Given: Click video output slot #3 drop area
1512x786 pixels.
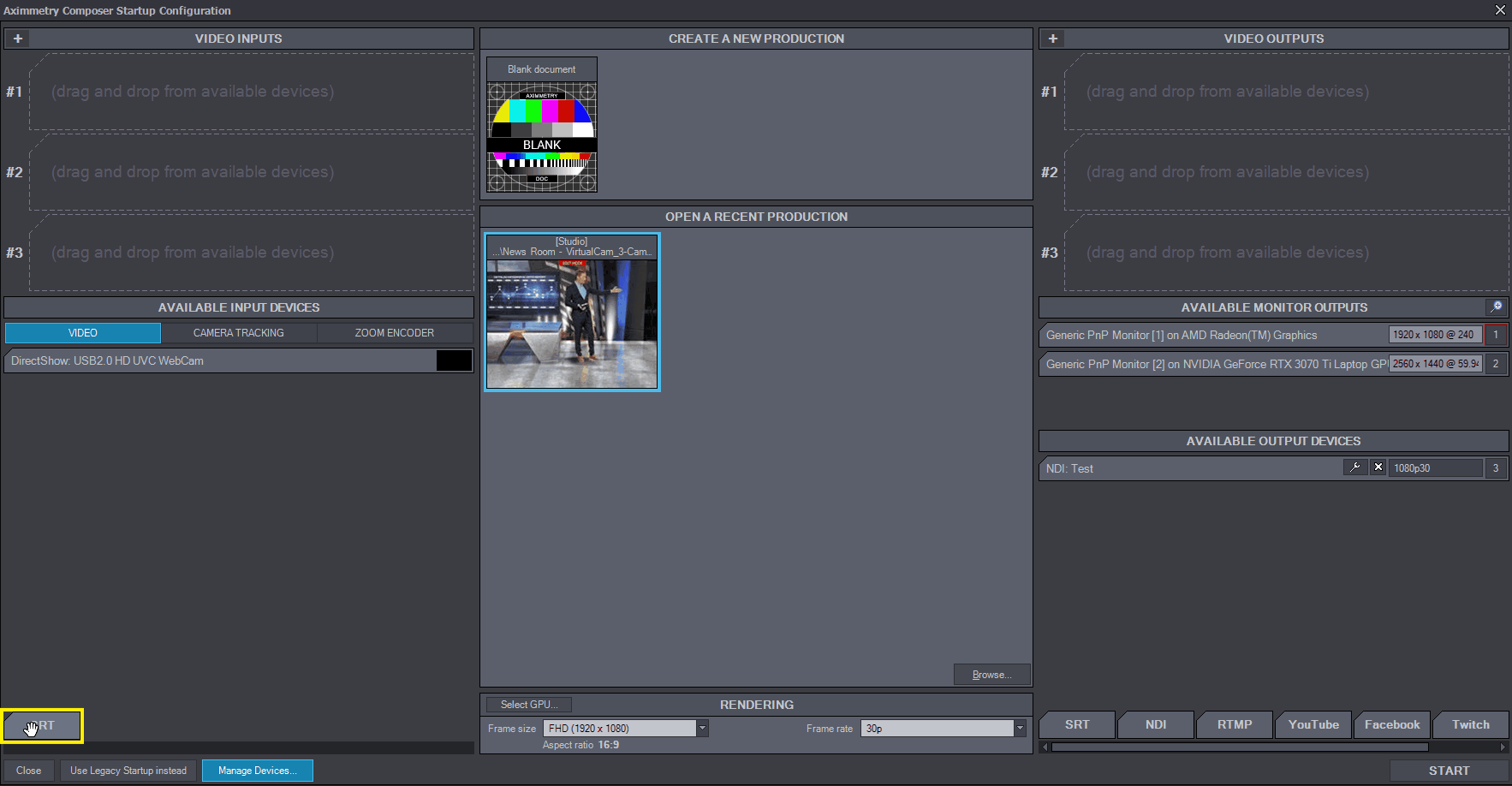Looking at the screenshot, I should coord(1287,253).
